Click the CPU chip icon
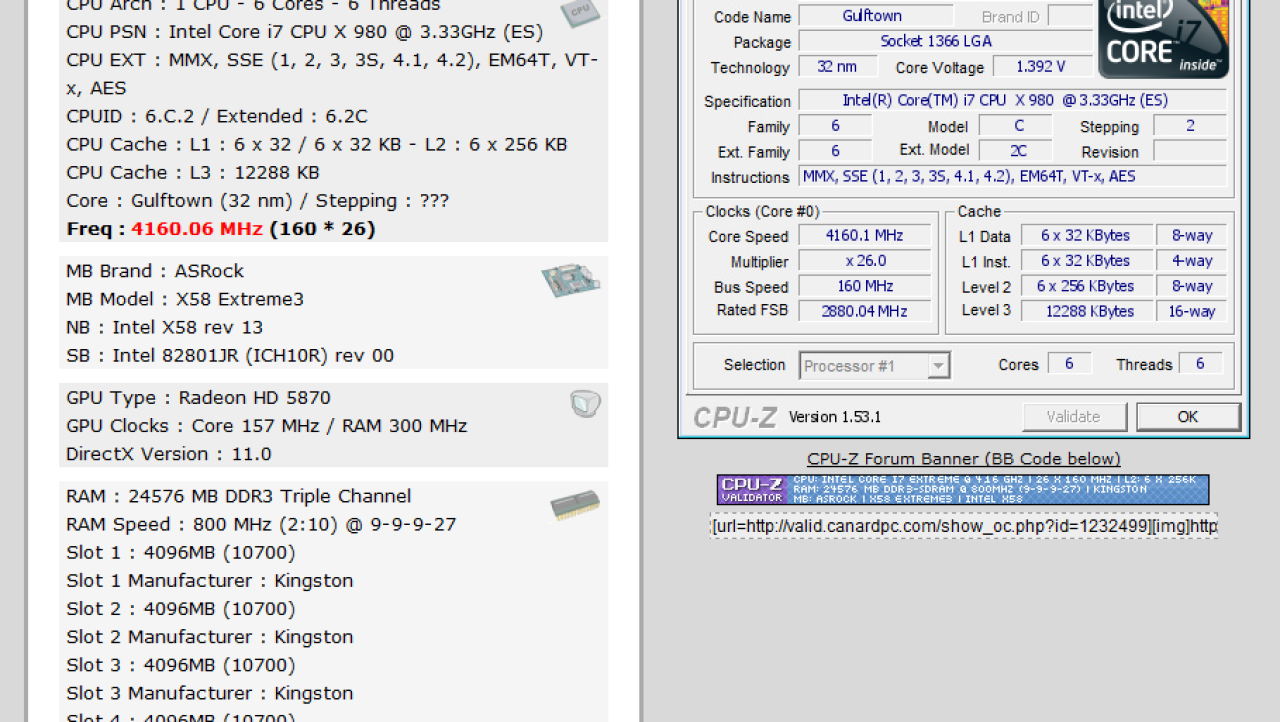The image size is (1280, 722). (x=580, y=12)
